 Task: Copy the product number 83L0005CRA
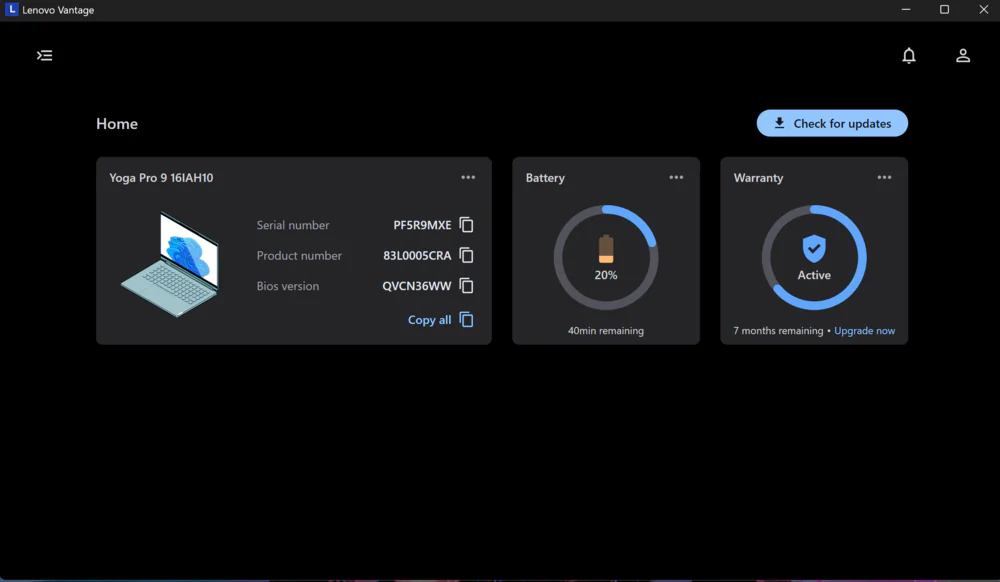pyautogui.click(x=466, y=255)
